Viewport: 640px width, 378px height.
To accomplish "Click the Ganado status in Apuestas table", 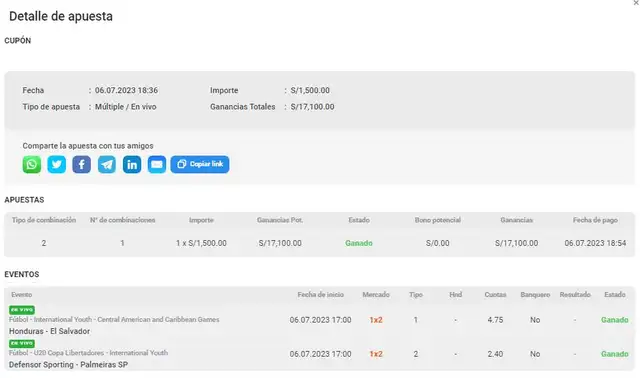I will point(359,243).
